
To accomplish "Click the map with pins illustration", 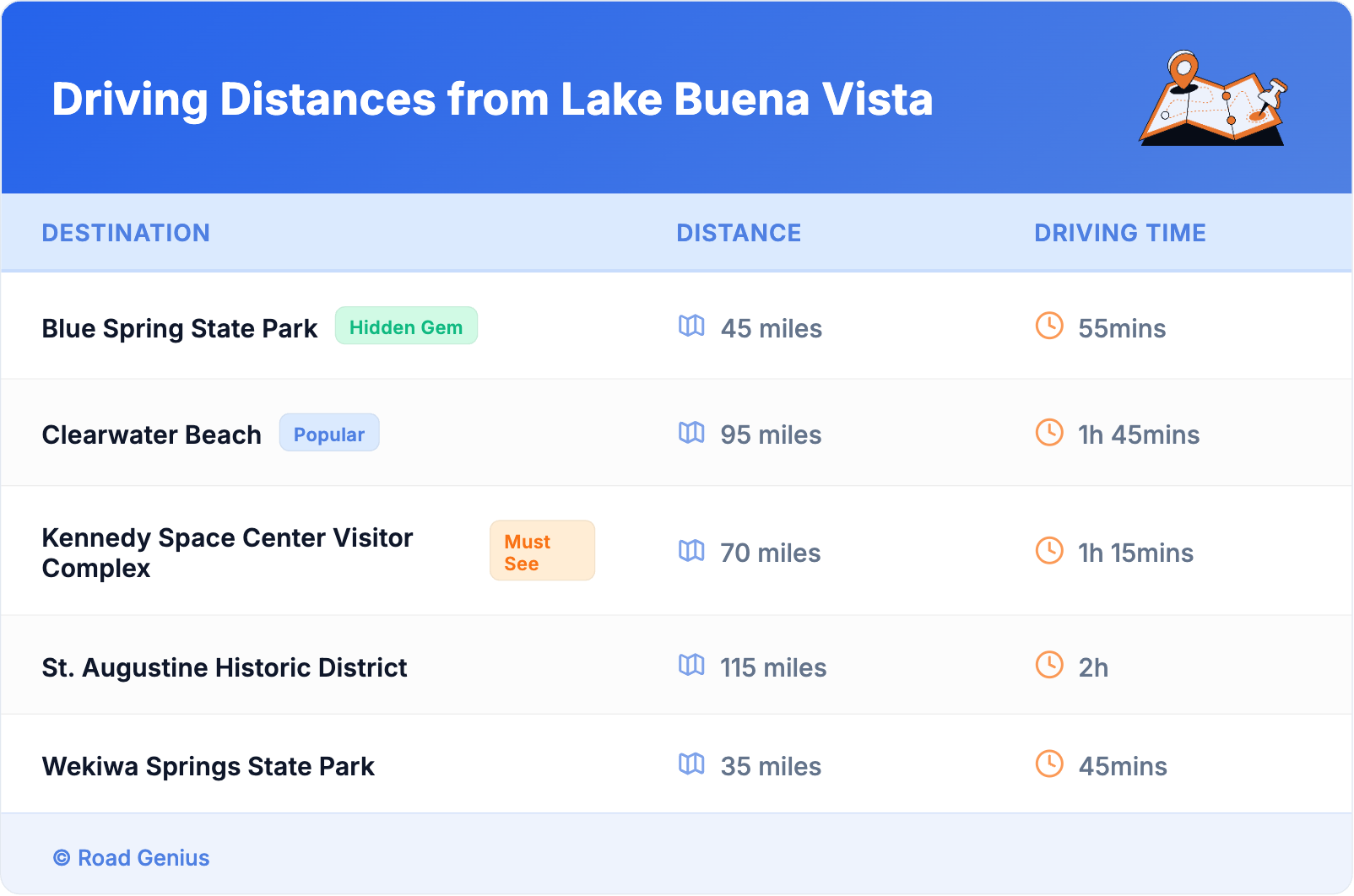I will point(1213,99).
